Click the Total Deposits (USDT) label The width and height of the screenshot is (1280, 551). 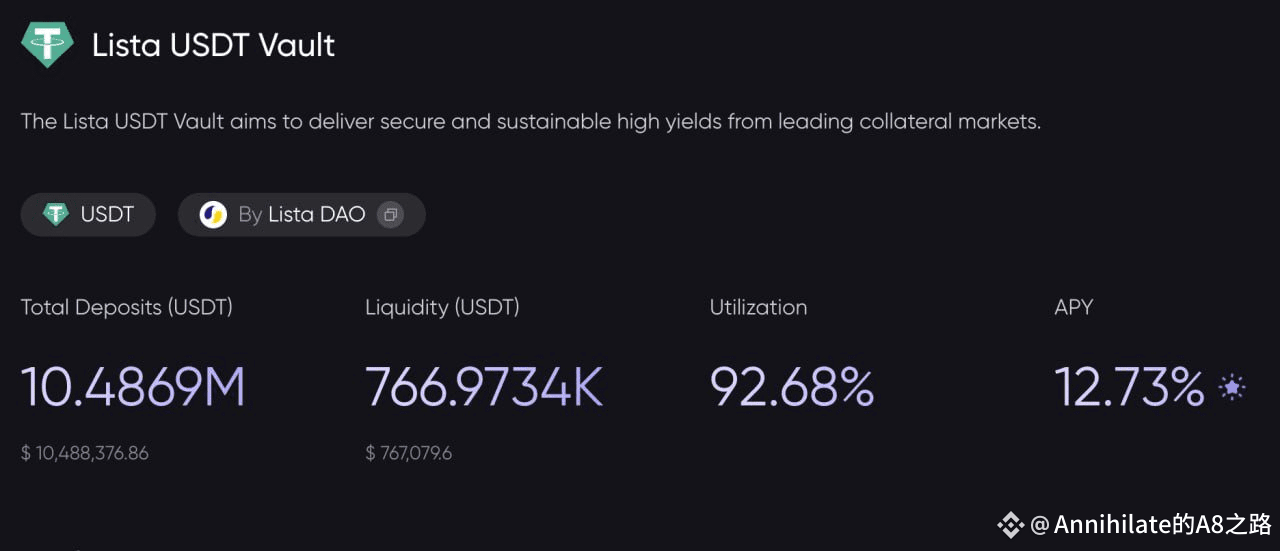(127, 307)
